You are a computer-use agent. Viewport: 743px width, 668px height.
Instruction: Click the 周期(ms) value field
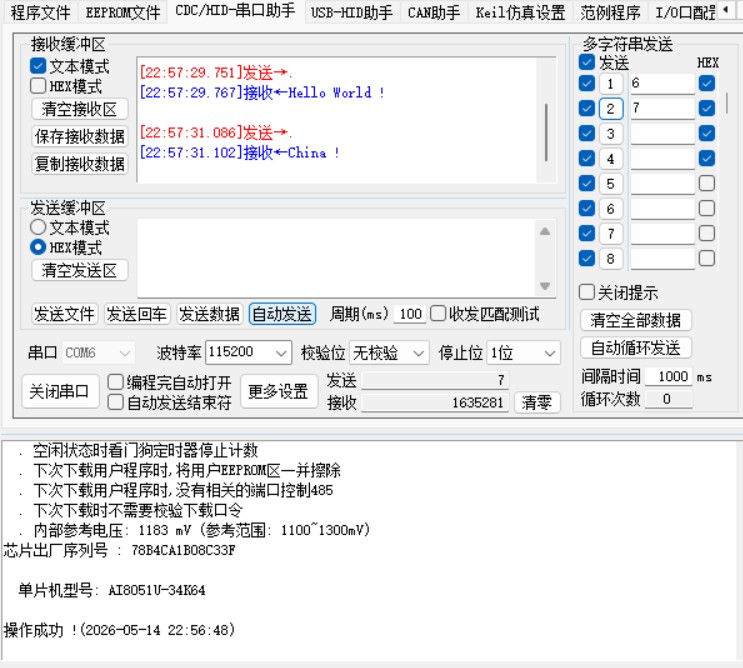point(409,314)
